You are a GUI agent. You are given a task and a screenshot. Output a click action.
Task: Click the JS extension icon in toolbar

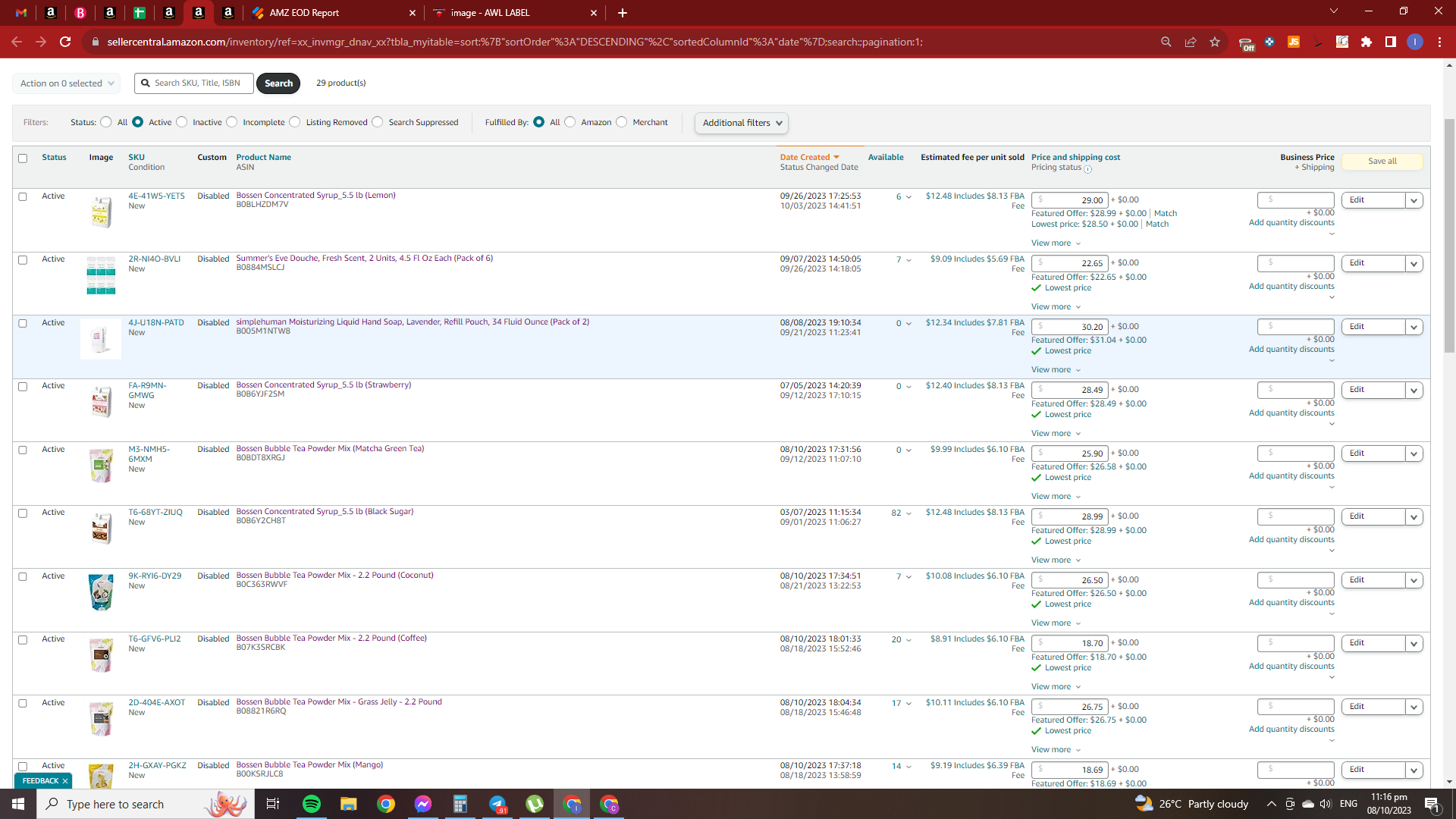pyautogui.click(x=1294, y=42)
